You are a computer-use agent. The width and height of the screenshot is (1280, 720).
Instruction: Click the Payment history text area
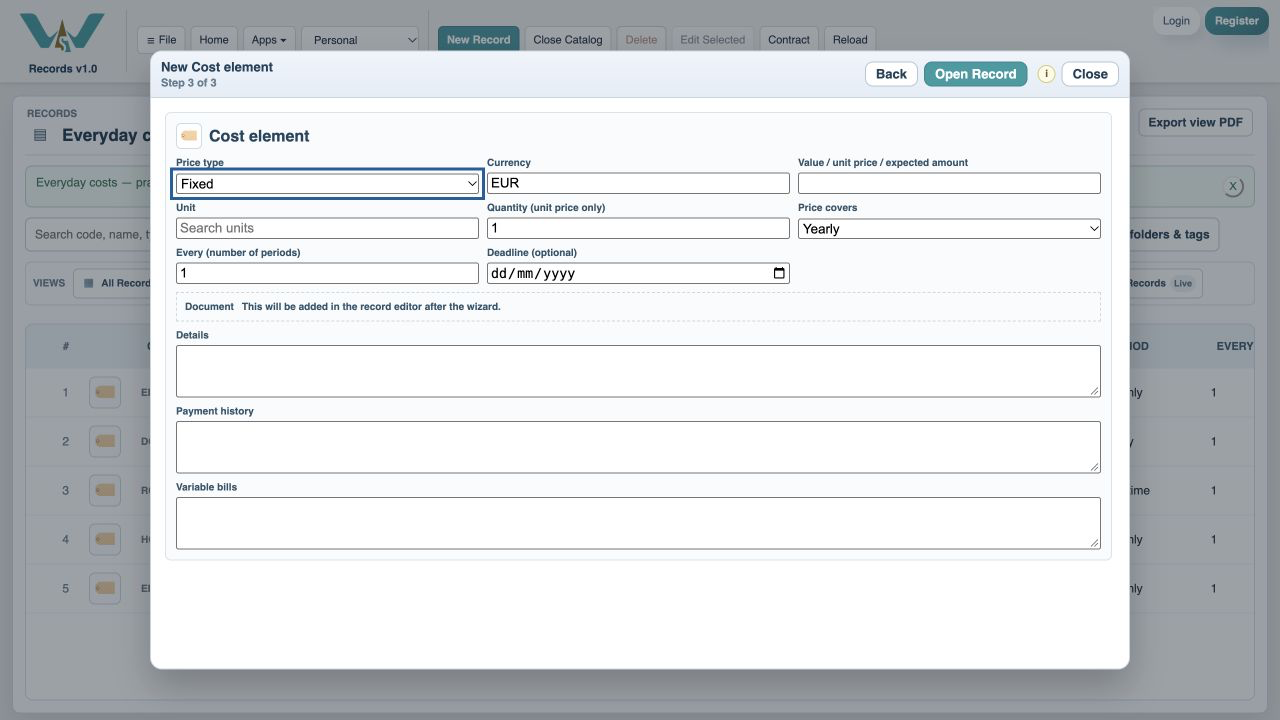(638, 447)
